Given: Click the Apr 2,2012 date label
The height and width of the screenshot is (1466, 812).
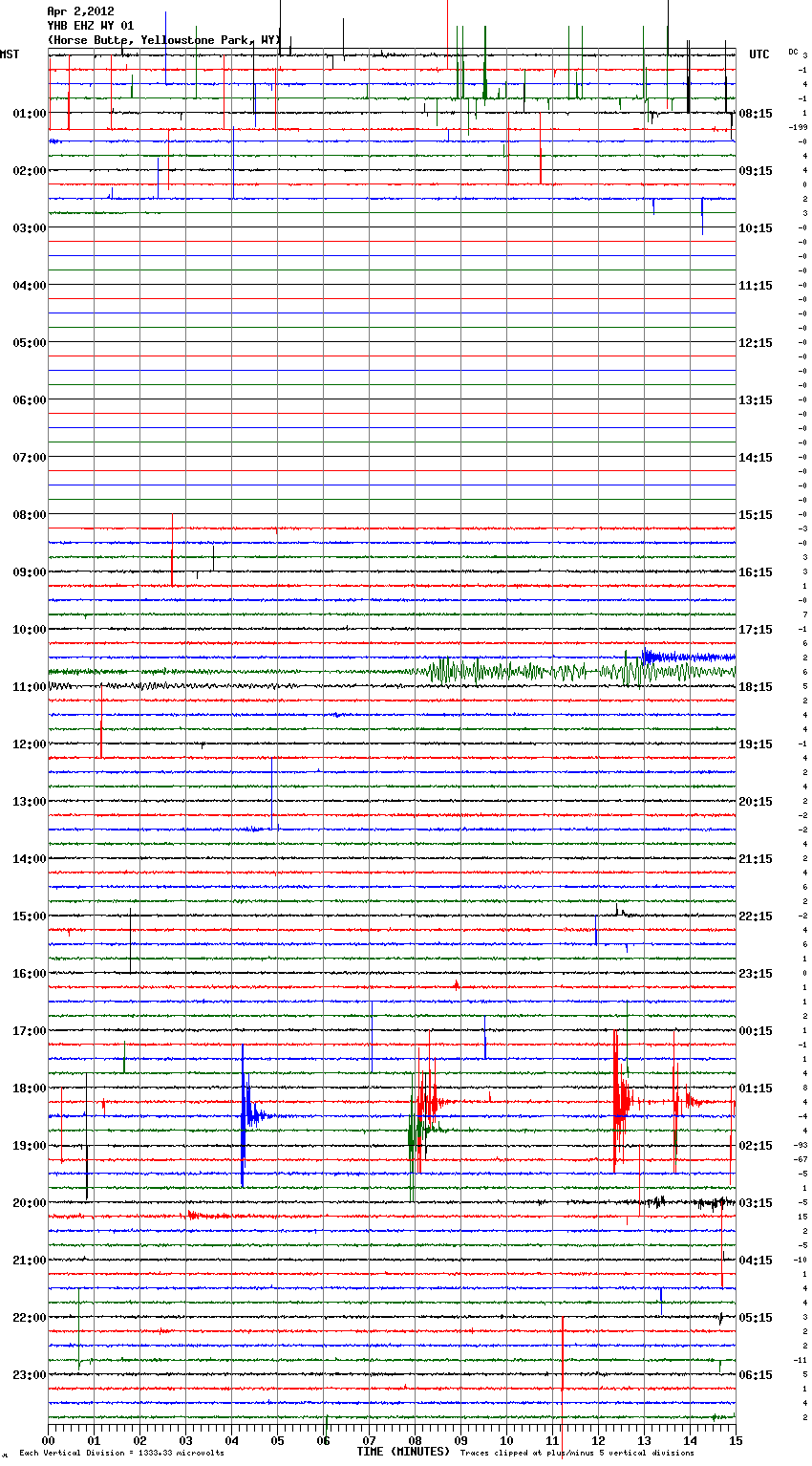Looking at the screenshot, I should click(80, 11).
